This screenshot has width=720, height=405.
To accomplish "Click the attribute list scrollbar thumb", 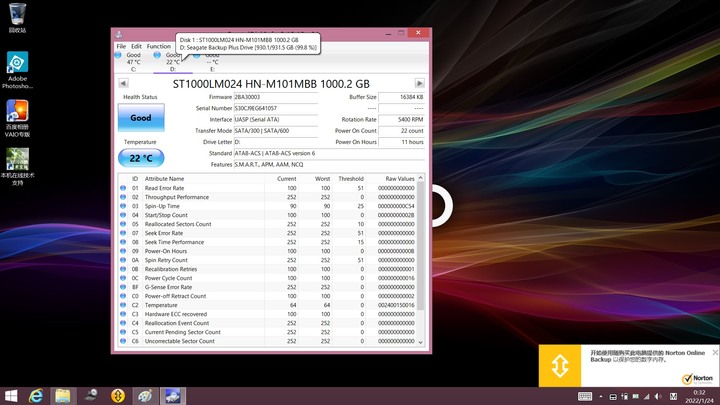I will coord(420,246).
